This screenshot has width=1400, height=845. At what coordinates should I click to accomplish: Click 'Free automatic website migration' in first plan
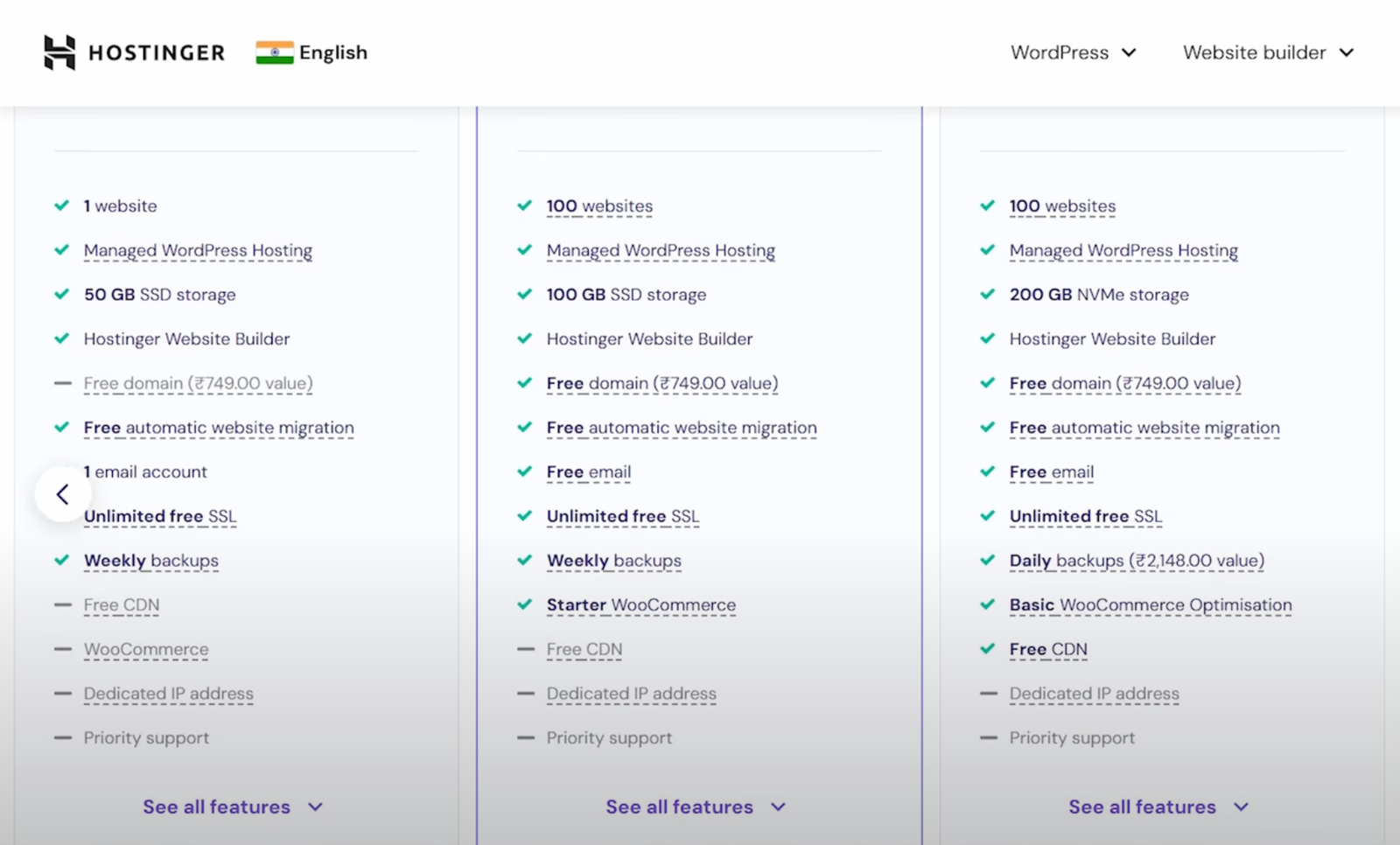(x=219, y=428)
